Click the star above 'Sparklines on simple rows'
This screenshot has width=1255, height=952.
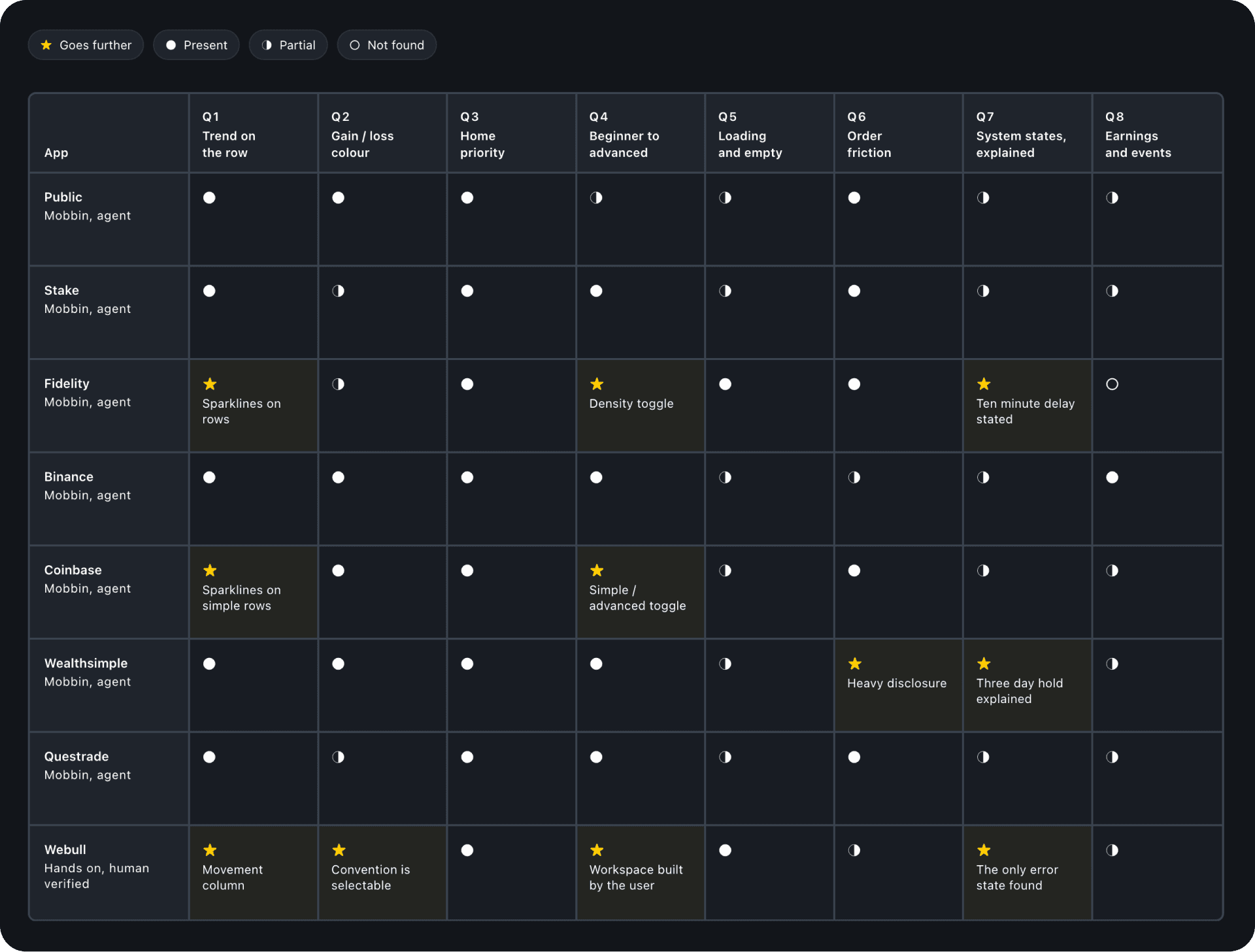tap(210, 570)
